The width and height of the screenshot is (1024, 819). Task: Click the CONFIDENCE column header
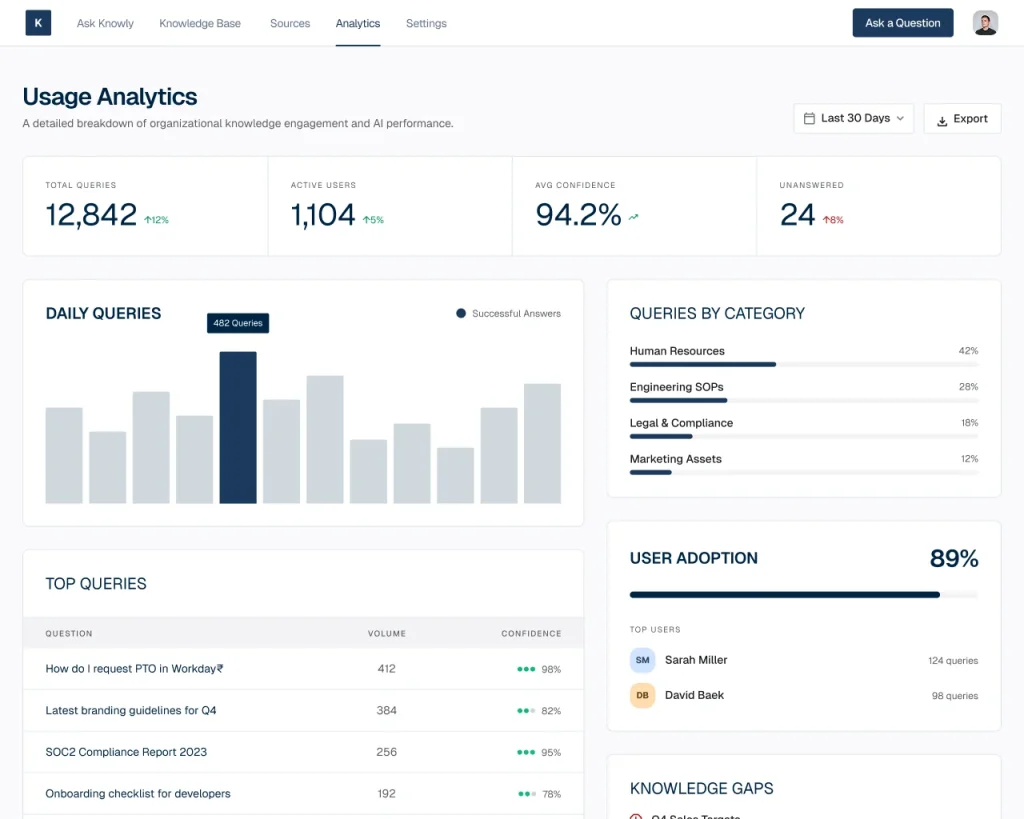click(x=531, y=634)
